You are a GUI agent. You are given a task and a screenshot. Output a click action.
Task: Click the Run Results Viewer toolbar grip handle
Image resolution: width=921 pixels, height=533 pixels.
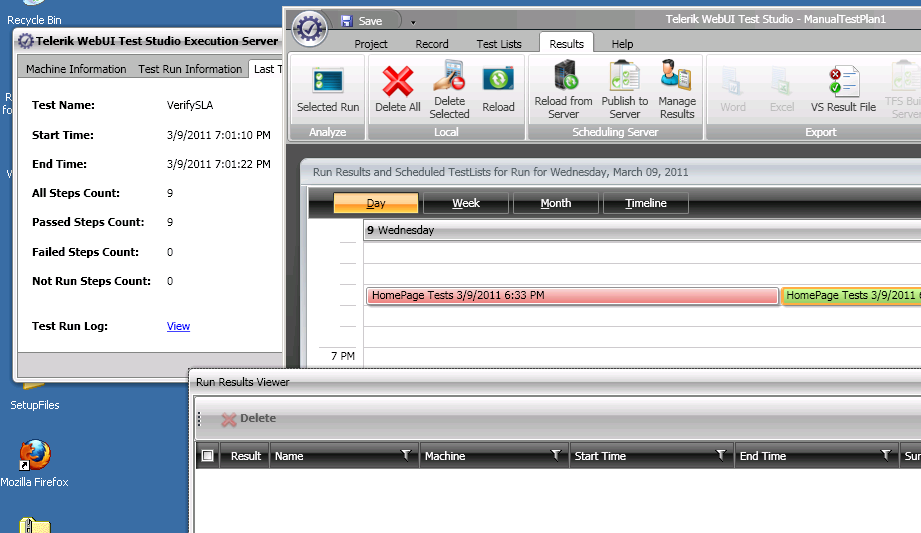pos(200,418)
